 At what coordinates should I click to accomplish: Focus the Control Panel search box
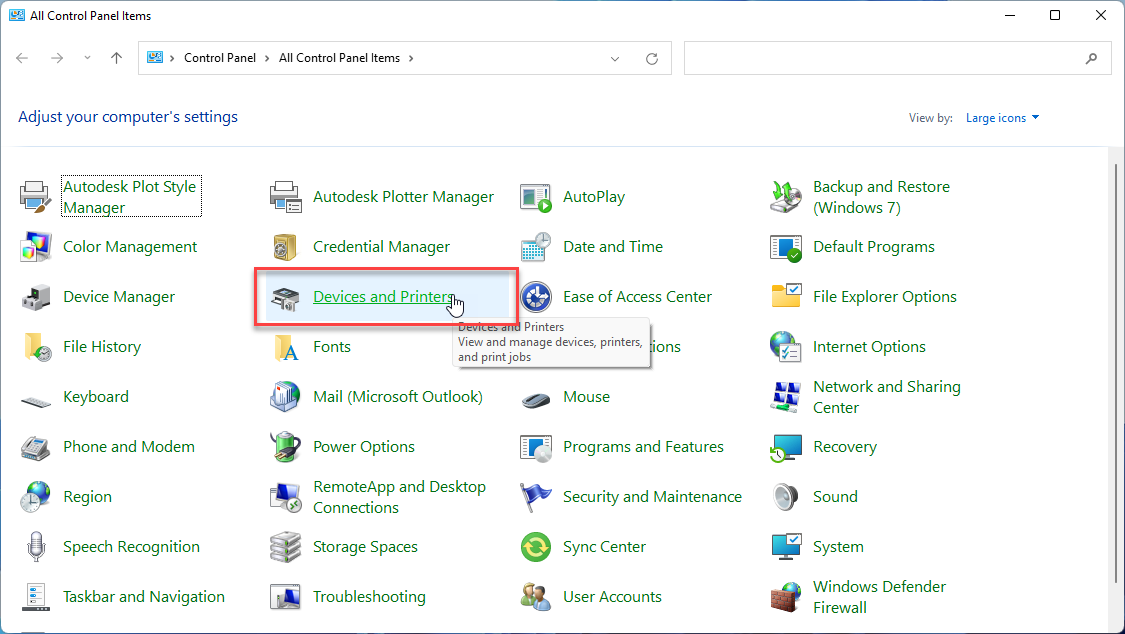[898, 58]
